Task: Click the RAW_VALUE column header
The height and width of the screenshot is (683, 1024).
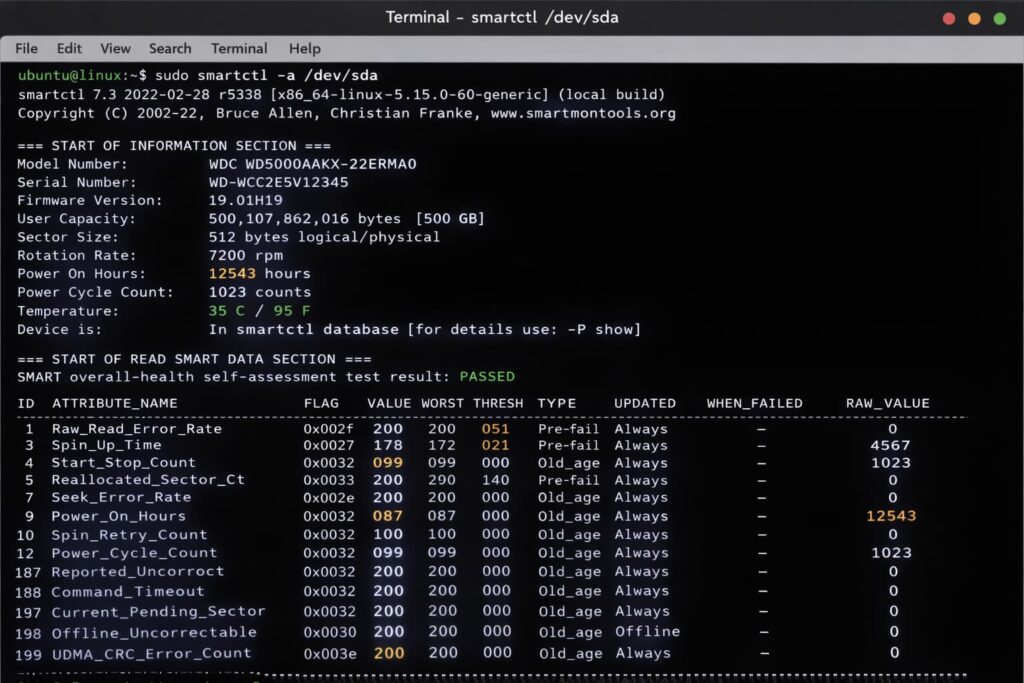Action: (887, 403)
